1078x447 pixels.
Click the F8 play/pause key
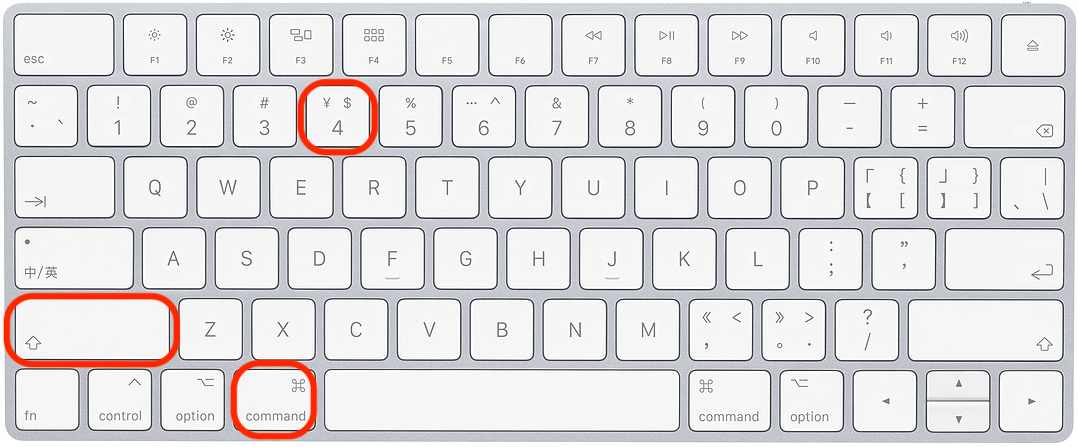click(x=666, y=45)
